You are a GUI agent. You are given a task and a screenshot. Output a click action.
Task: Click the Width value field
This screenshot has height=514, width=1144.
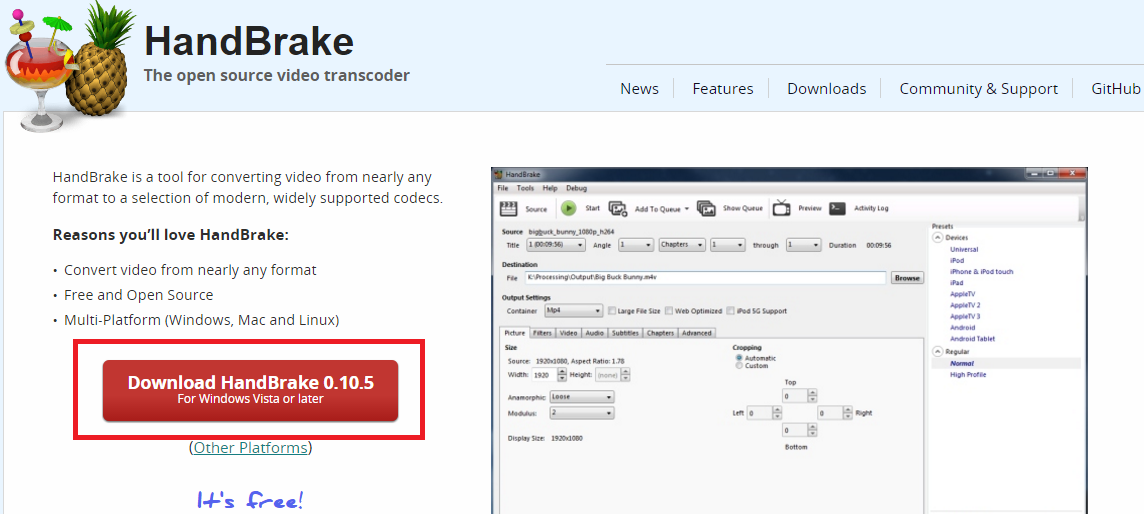tap(543, 375)
